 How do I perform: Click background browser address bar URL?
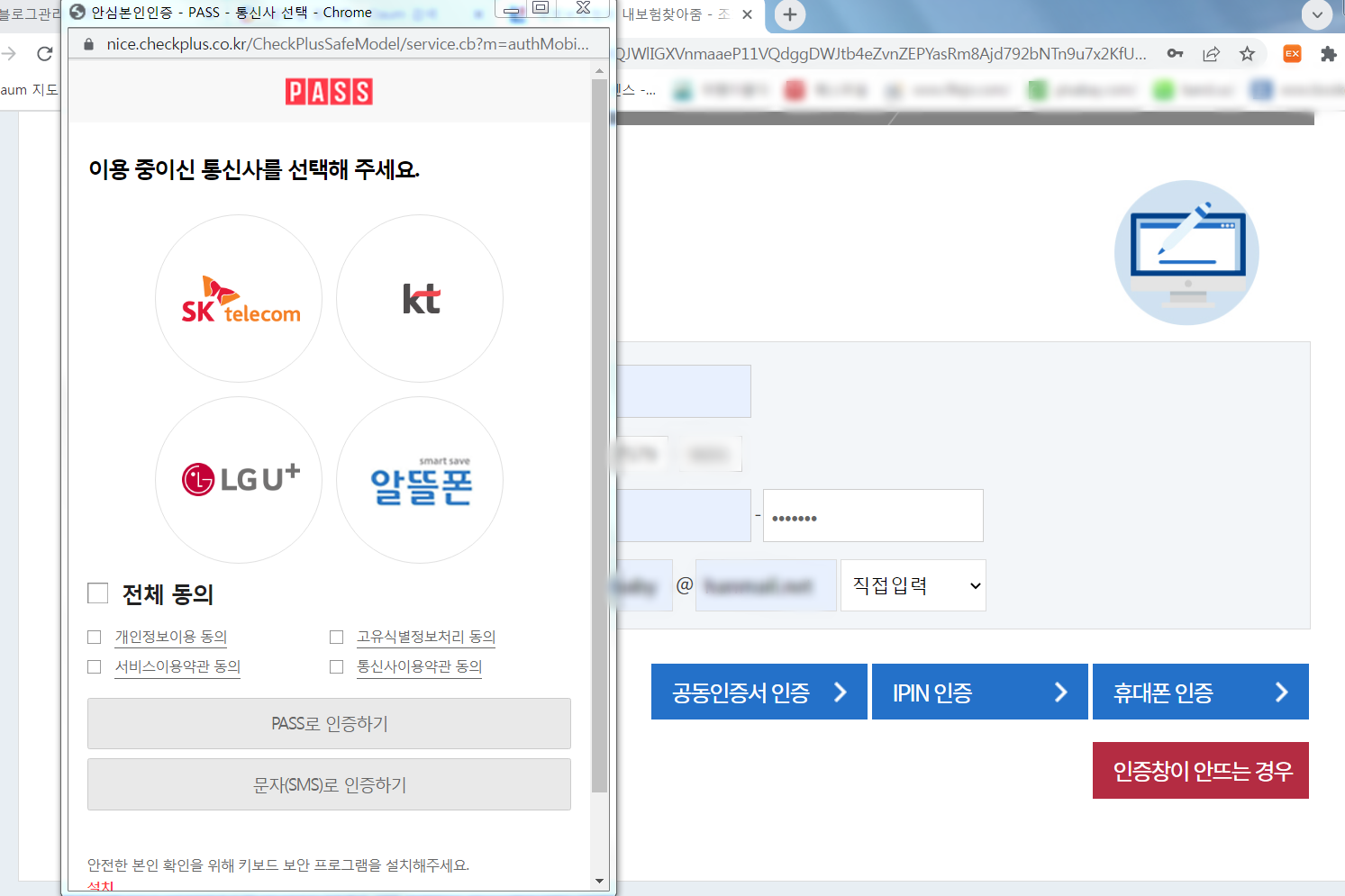point(881,54)
